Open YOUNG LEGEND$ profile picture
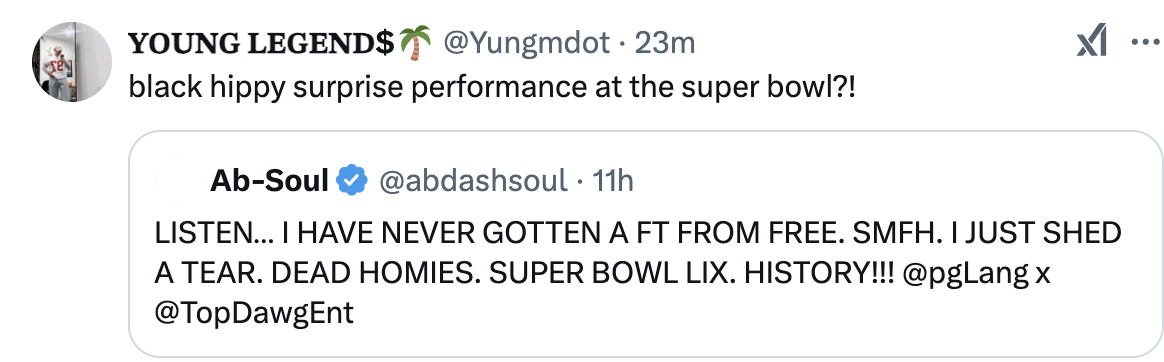This screenshot has height=362, width=1164. [71, 62]
